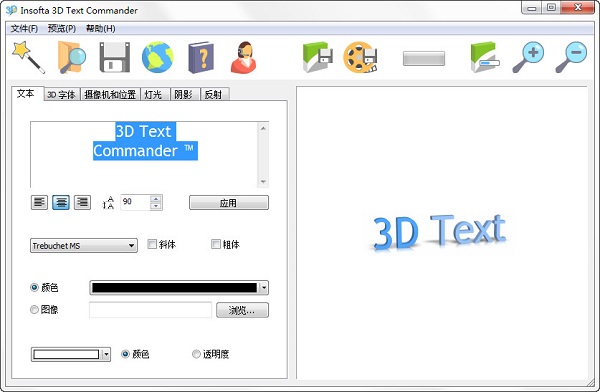Viewport: 600px width, 392px height.
Task: Decrease the line spacing value 90
Action: [155, 206]
